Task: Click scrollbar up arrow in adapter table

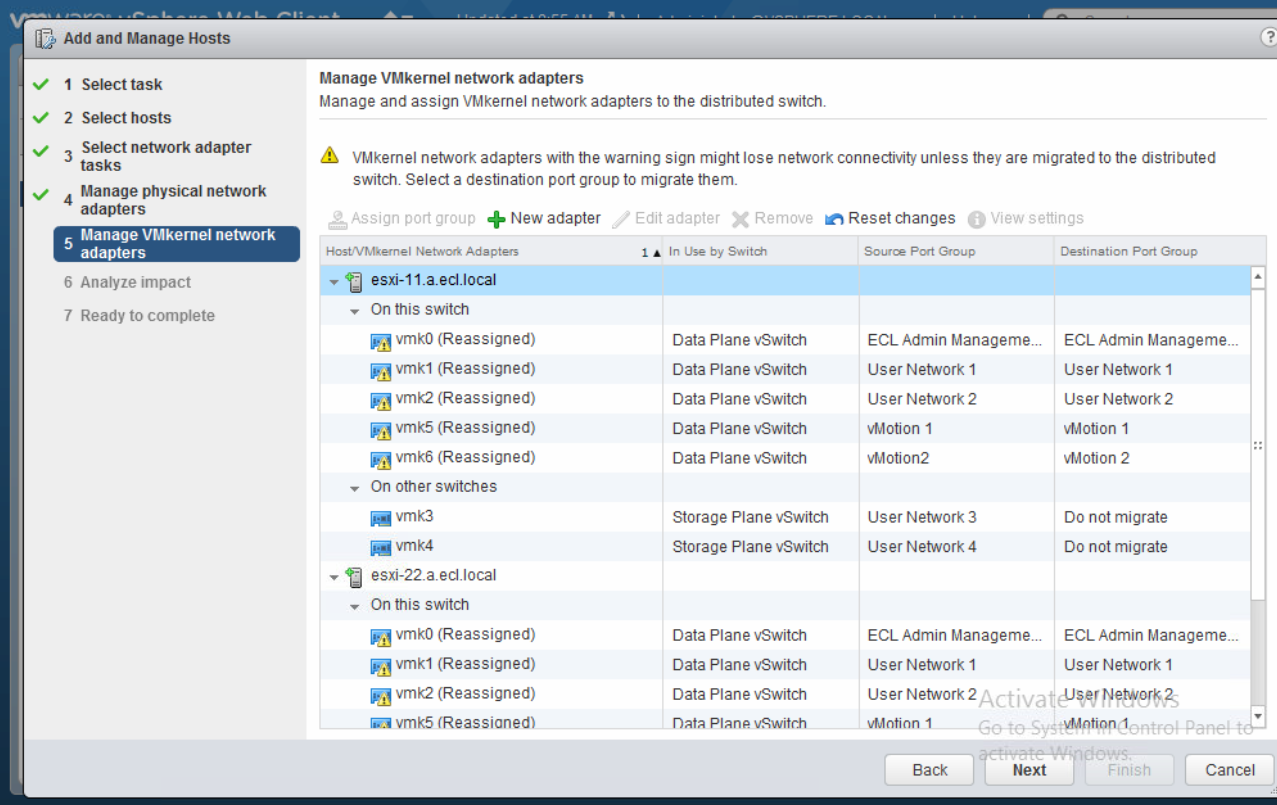Action: point(1258,278)
